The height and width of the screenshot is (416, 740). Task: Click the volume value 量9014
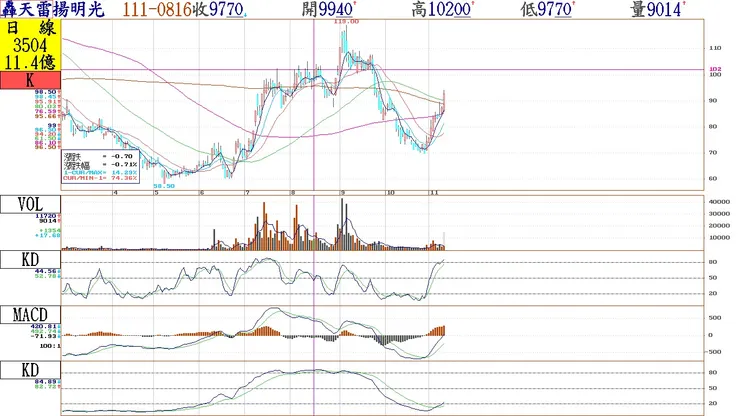click(x=656, y=9)
